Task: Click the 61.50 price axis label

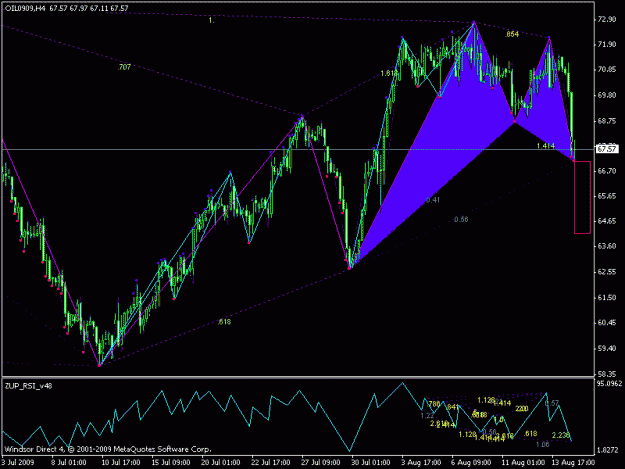Action: pos(607,298)
